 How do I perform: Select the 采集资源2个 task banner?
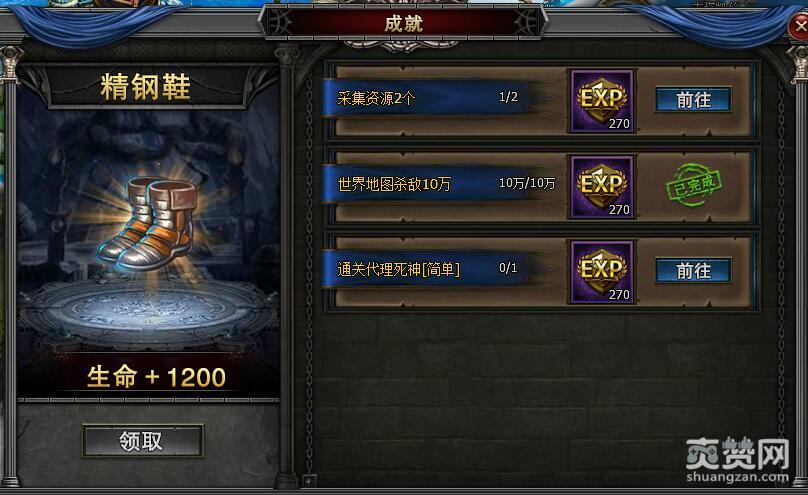[428, 97]
